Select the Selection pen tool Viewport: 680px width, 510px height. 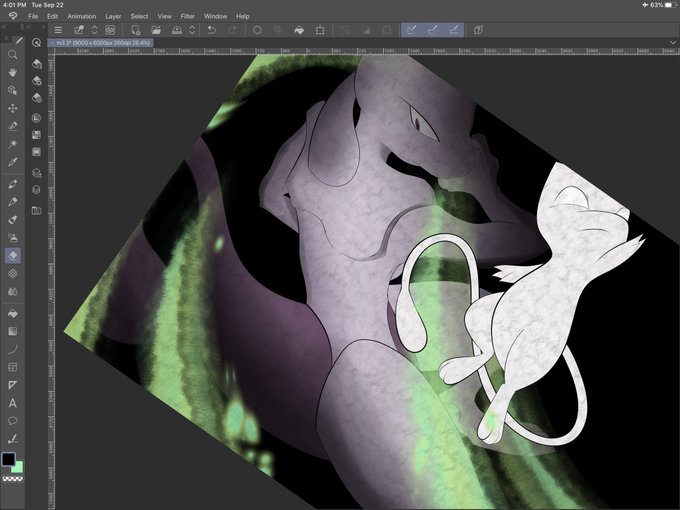[13, 126]
